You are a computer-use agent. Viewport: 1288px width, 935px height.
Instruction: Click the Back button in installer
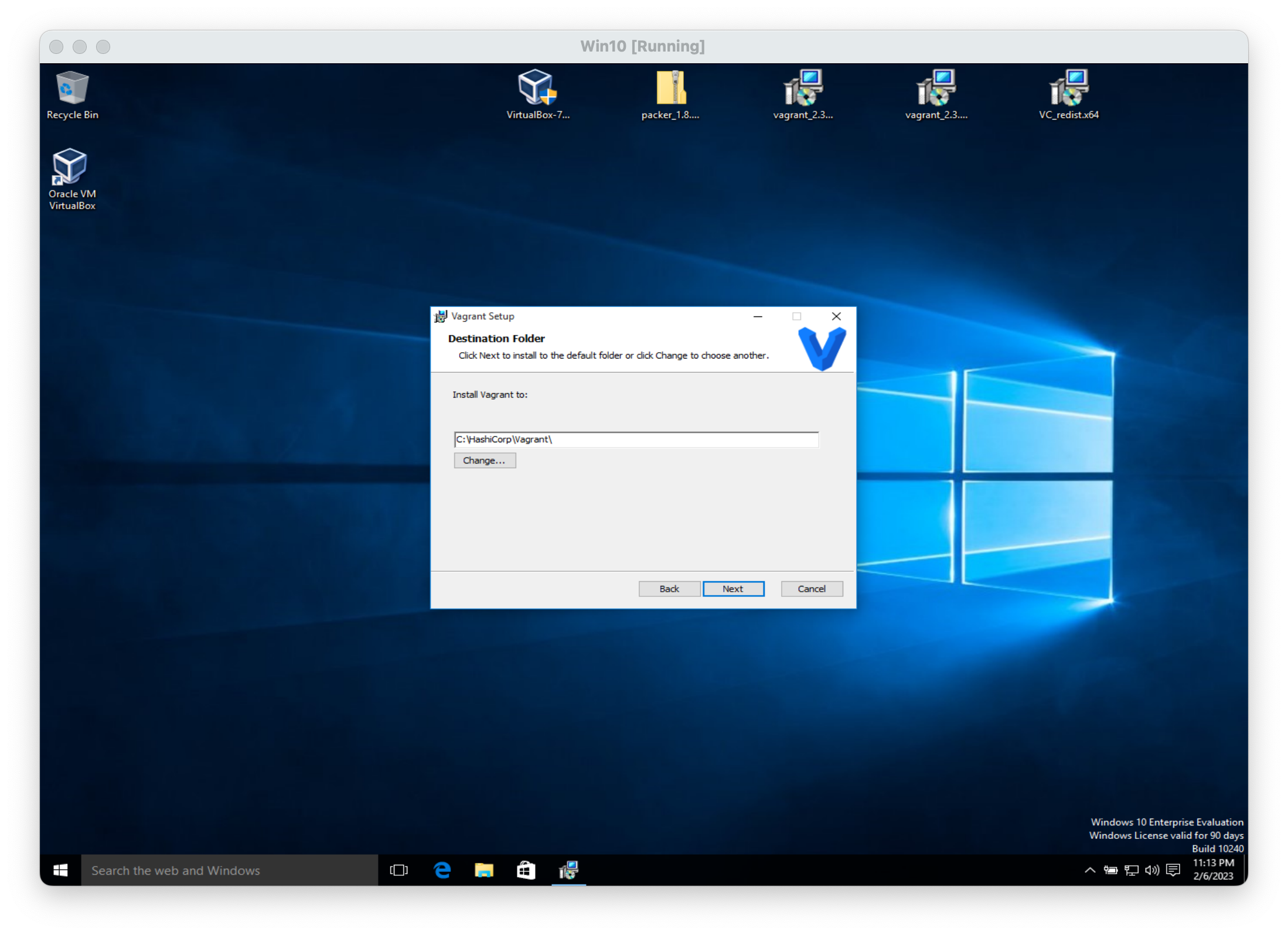(669, 589)
